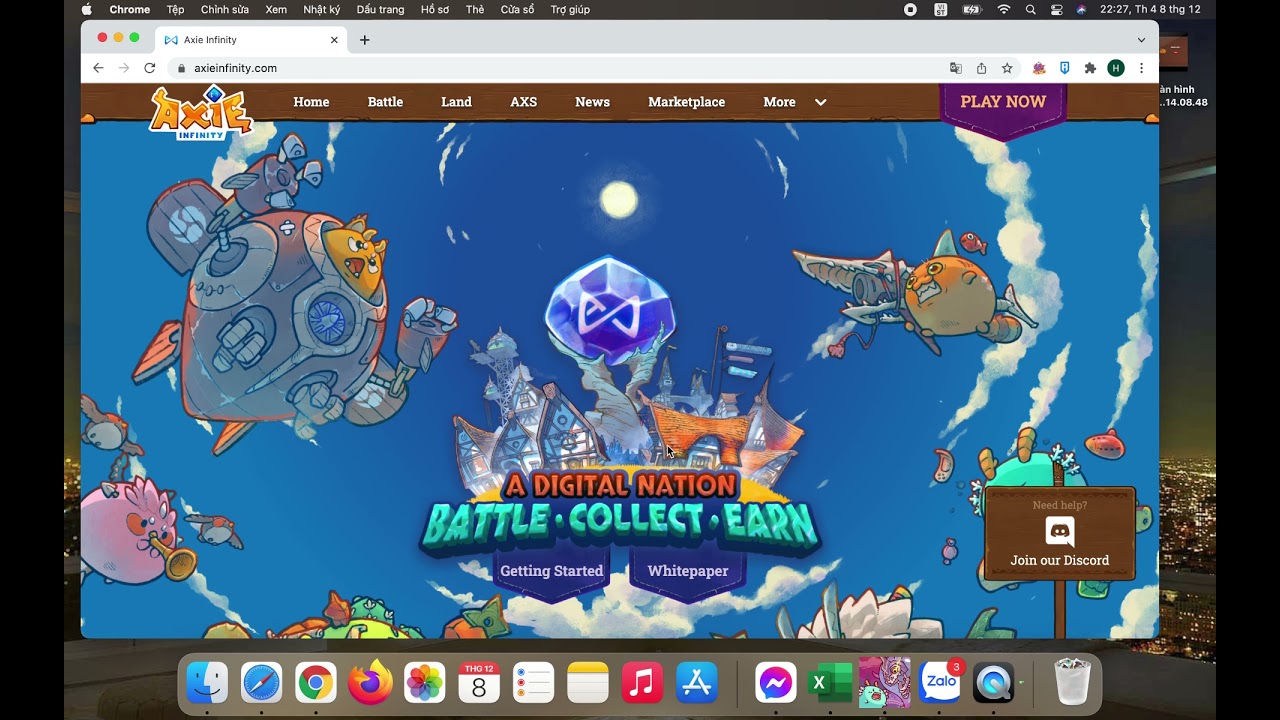This screenshot has height=720, width=1280.
Task: Open Google Chrome in the dock
Action: [315, 683]
